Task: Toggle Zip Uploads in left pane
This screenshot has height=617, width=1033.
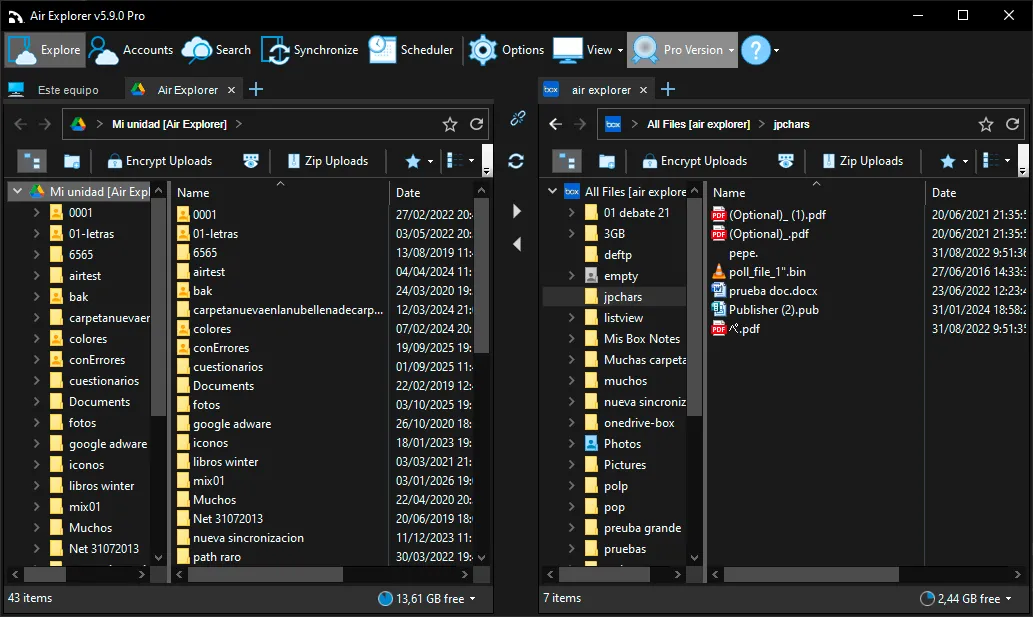Action: click(x=328, y=161)
